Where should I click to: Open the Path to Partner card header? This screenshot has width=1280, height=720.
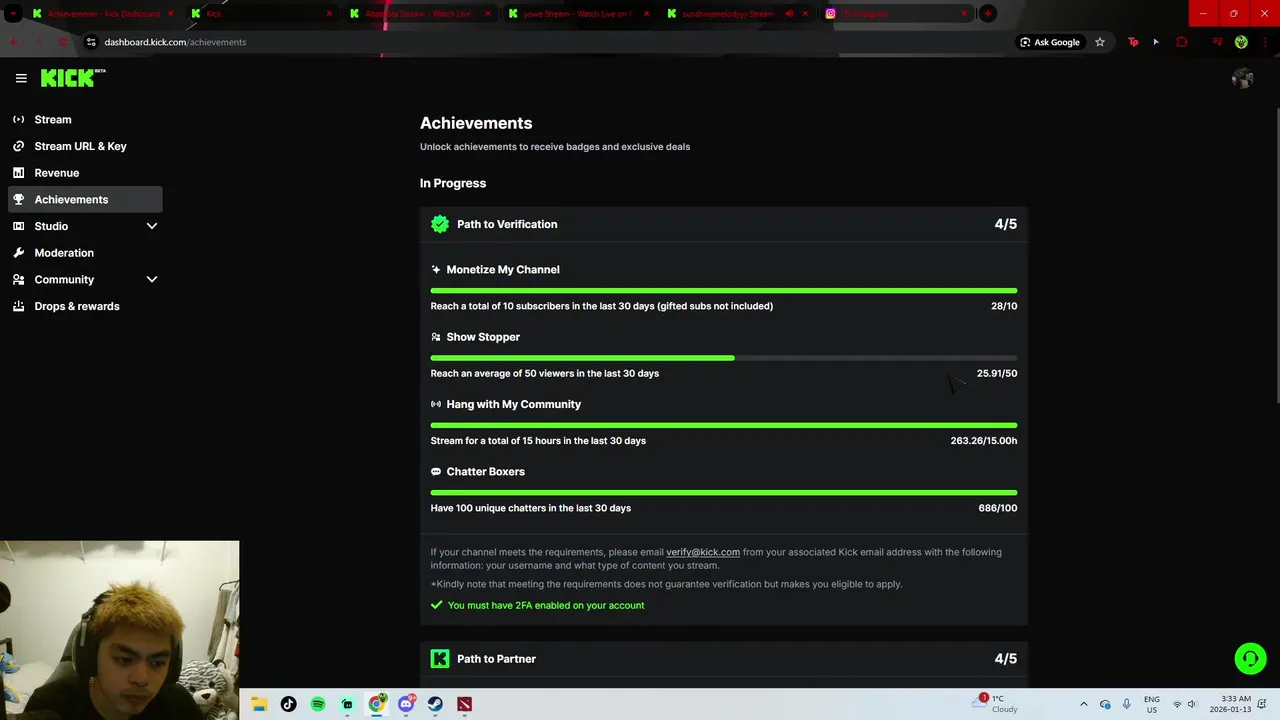coord(724,659)
